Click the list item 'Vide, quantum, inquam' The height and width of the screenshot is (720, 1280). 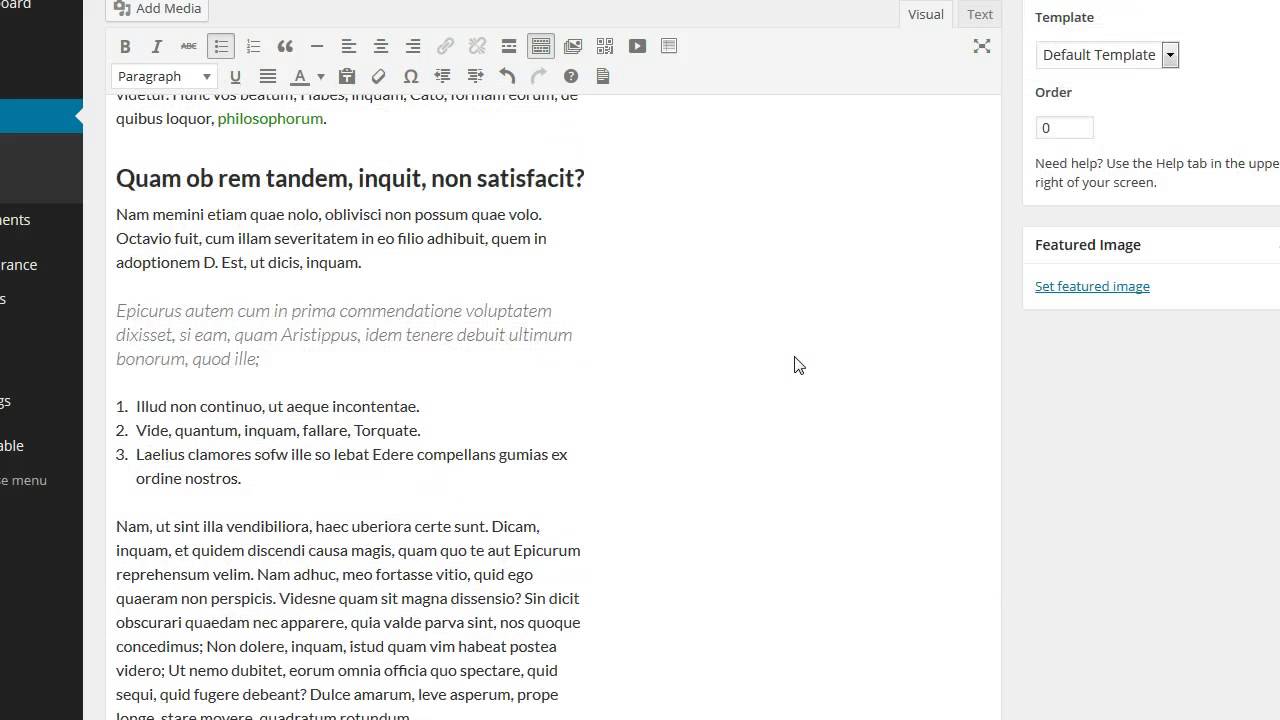point(278,430)
